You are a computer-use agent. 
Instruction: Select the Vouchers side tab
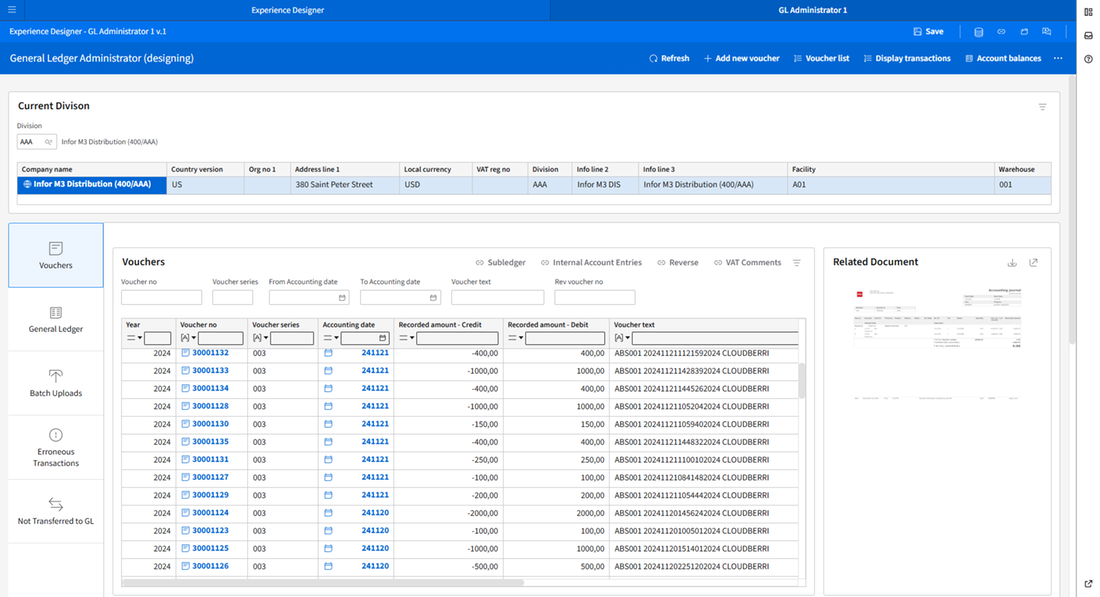coord(56,255)
